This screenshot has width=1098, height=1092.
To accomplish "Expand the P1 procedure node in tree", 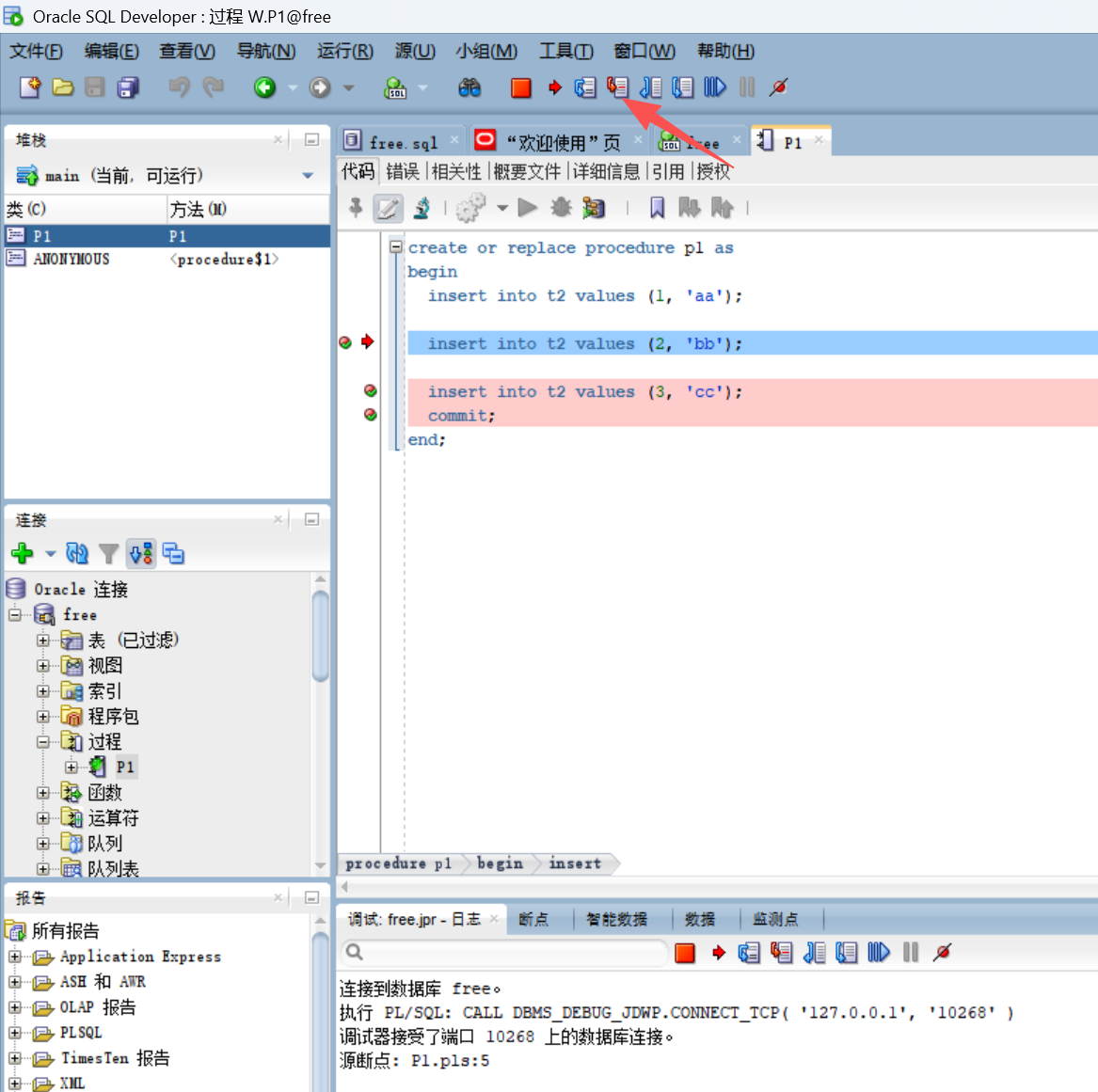I will (x=72, y=768).
